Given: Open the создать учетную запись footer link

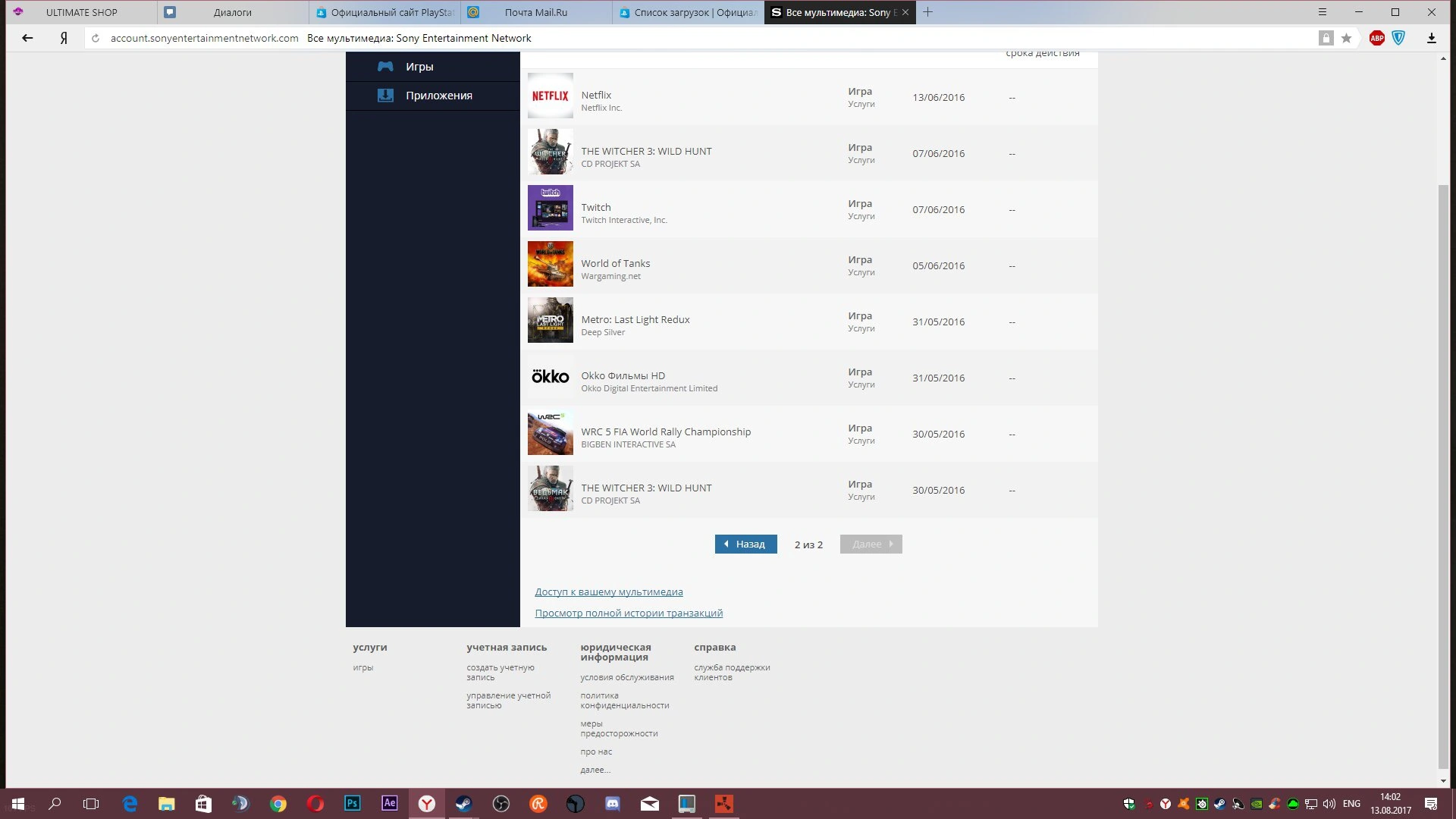Looking at the screenshot, I should pyautogui.click(x=500, y=673).
